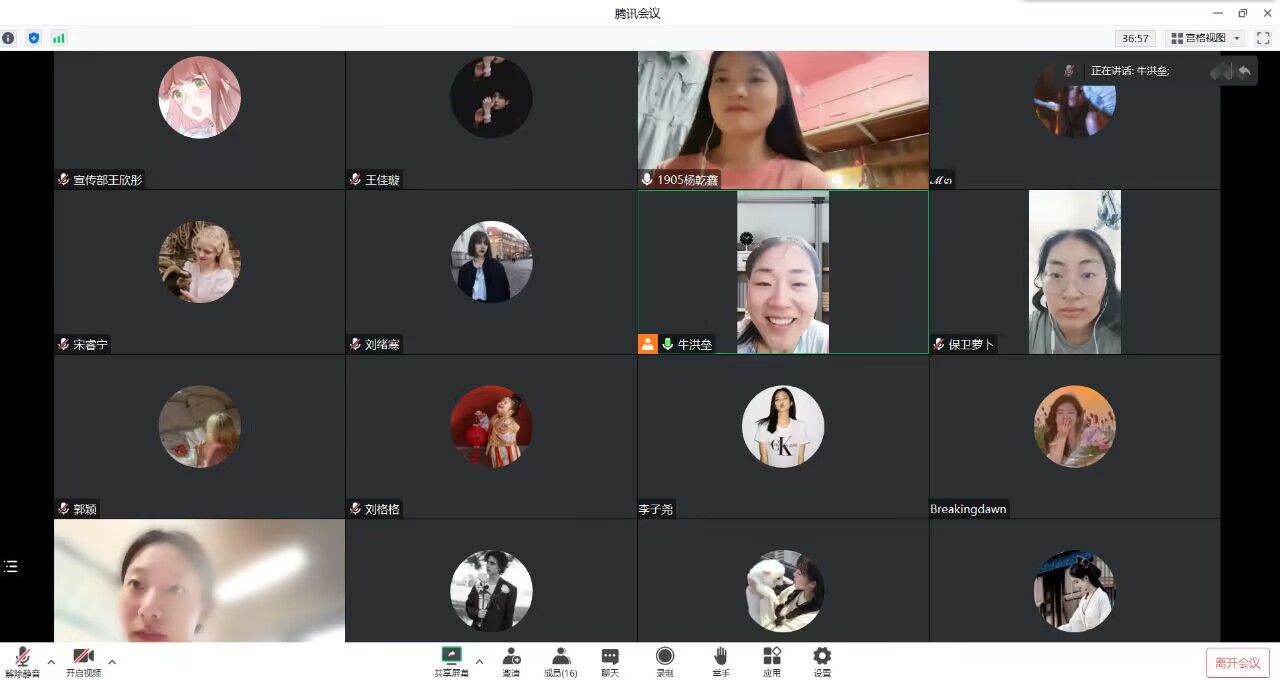The width and height of the screenshot is (1280, 680).
Task: Open the members list (16)
Action: point(560,660)
